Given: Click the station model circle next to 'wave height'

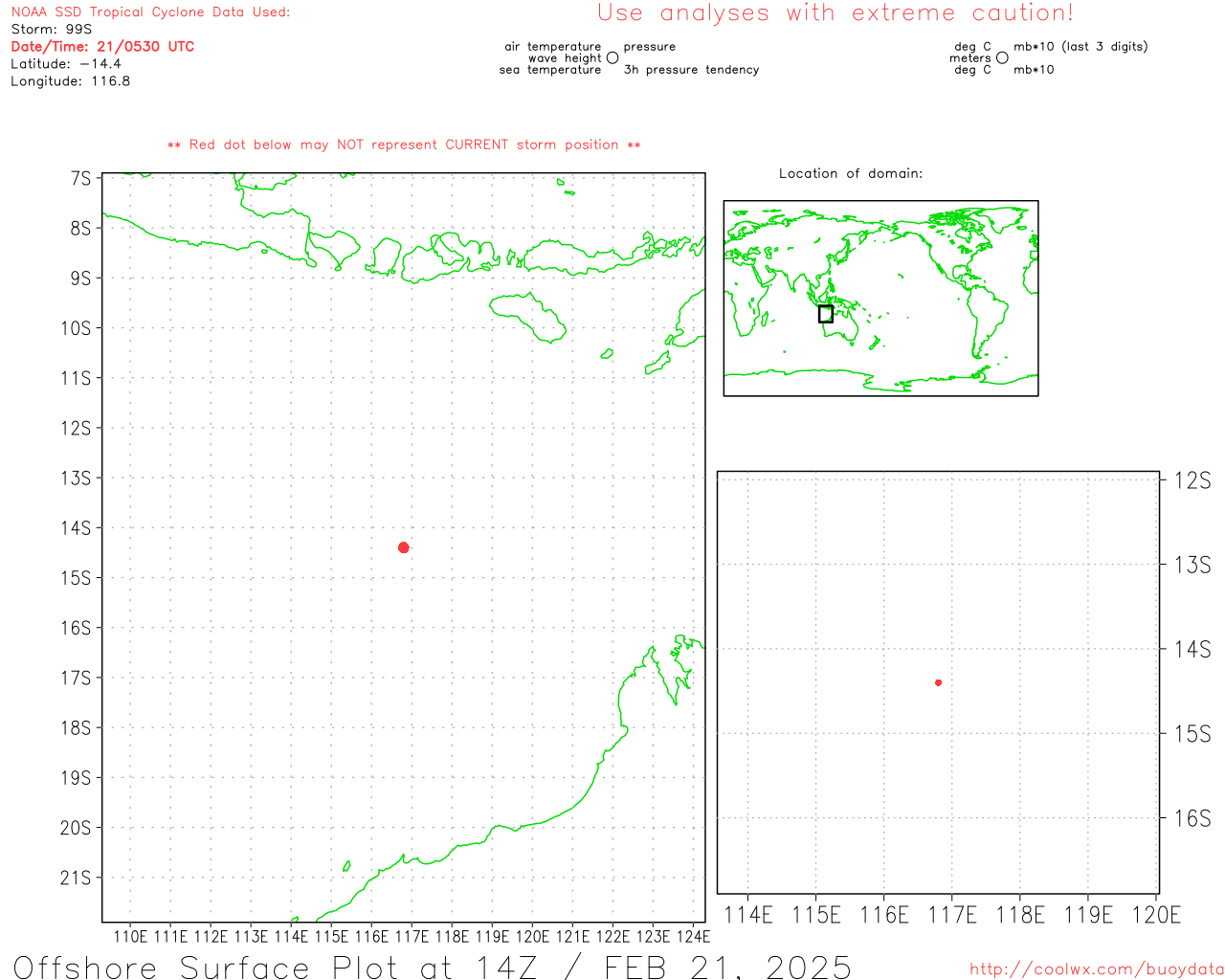Looking at the screenshot, I should (612, 58).
